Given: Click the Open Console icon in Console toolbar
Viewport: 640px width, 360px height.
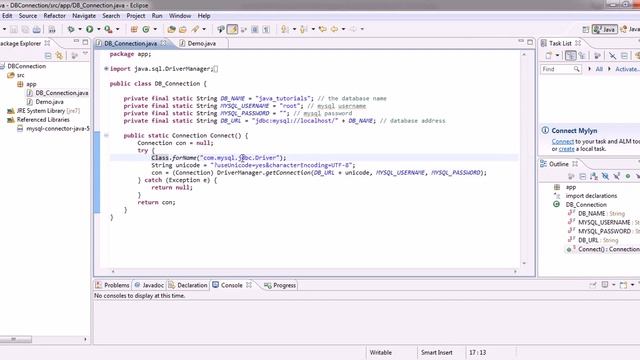Looking at the screenshot, I should [x=623, y=285].
